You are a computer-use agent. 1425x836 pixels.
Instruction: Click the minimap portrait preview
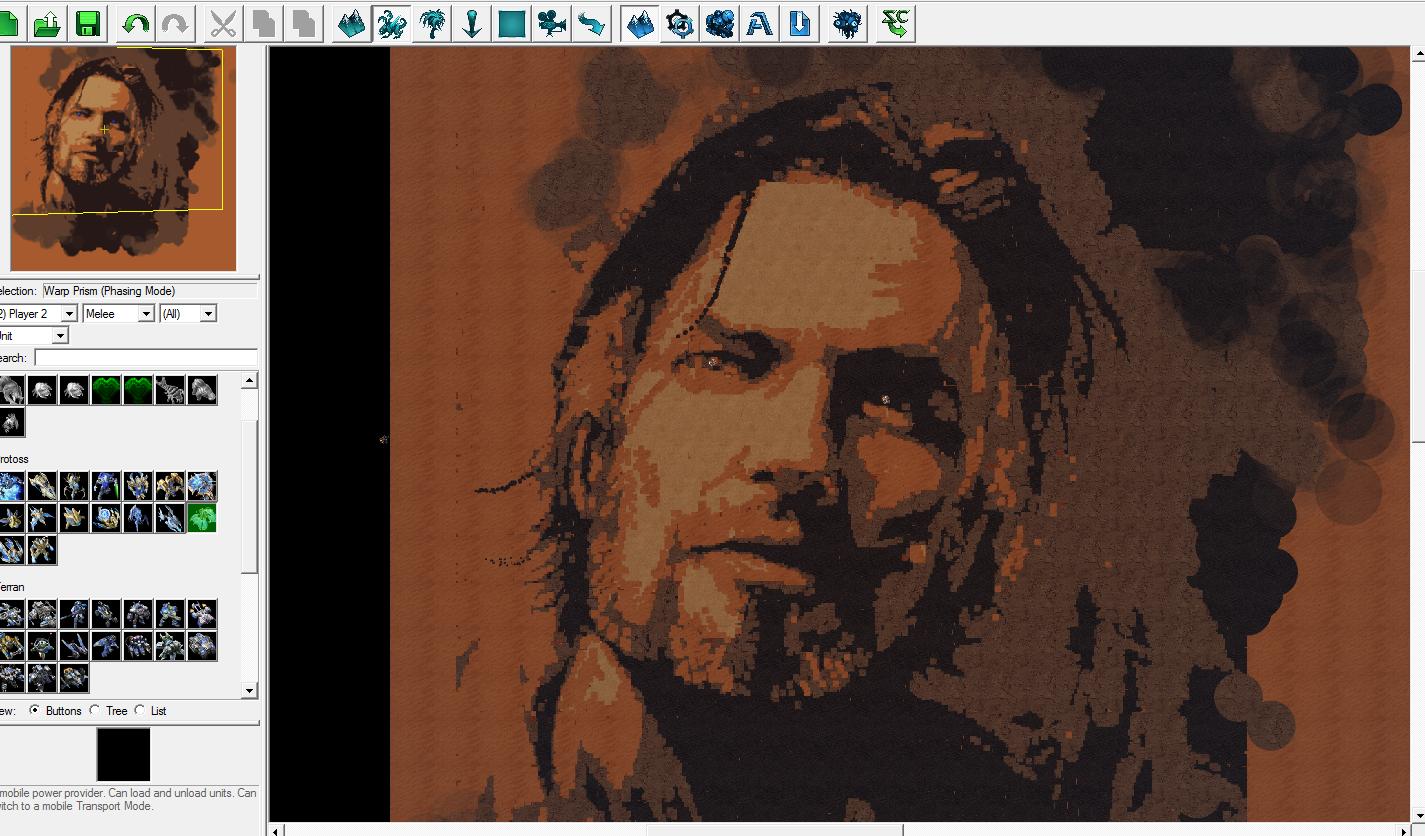pyautogui.click(x=123, y=158)
